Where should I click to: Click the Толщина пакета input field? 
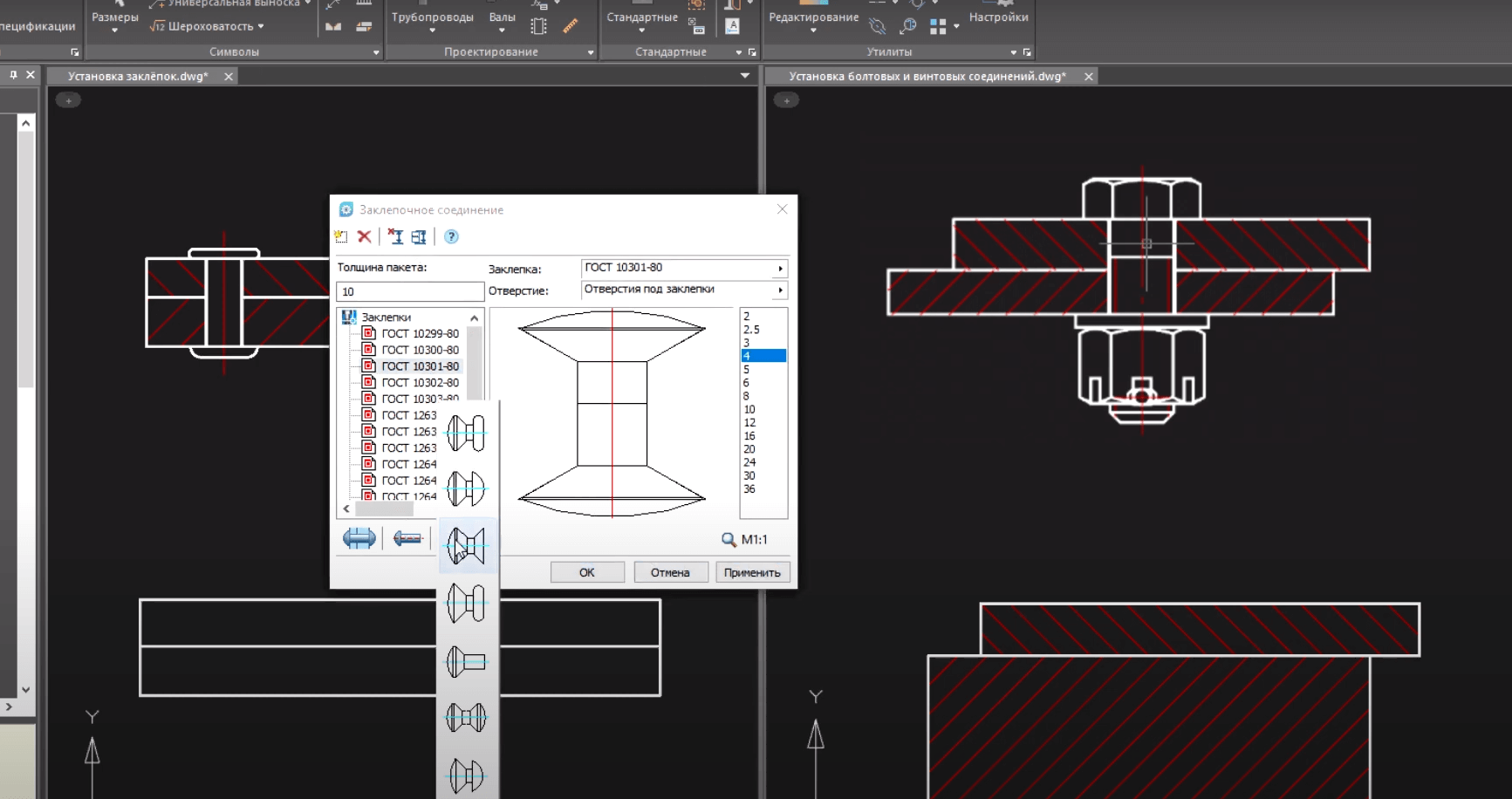[x=409, y=291]
